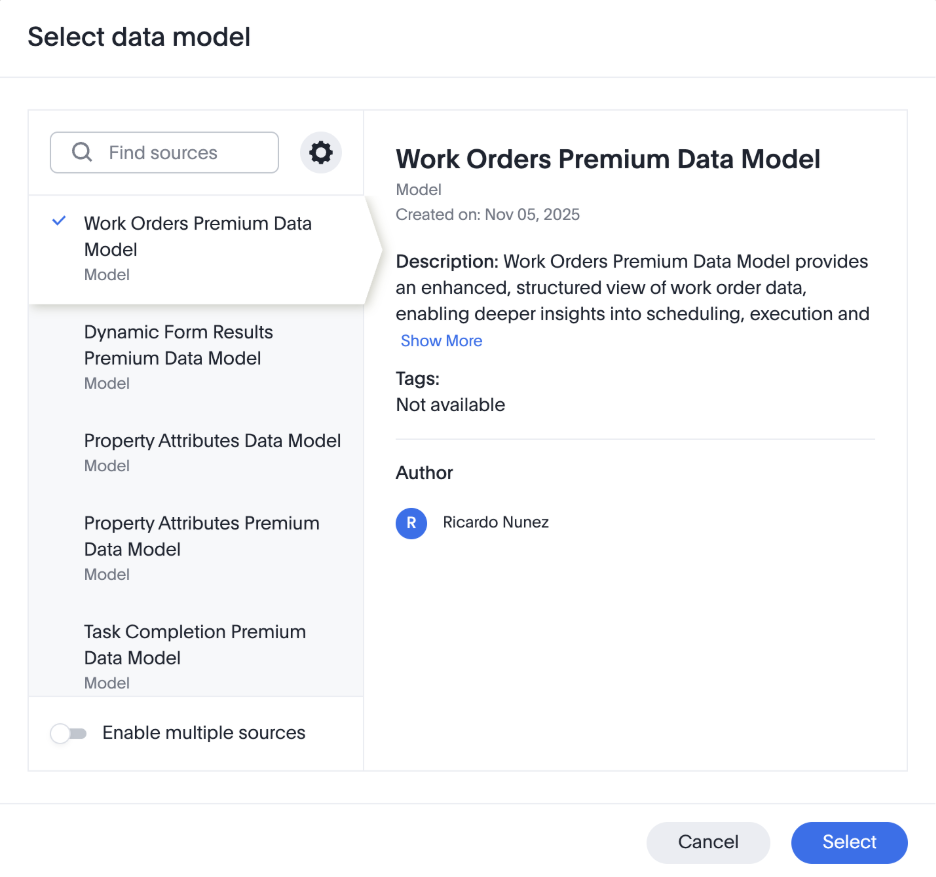Select Task Completion Premium Data Model
The height and width of the screenshot is (877, 936).
(195, 645)
